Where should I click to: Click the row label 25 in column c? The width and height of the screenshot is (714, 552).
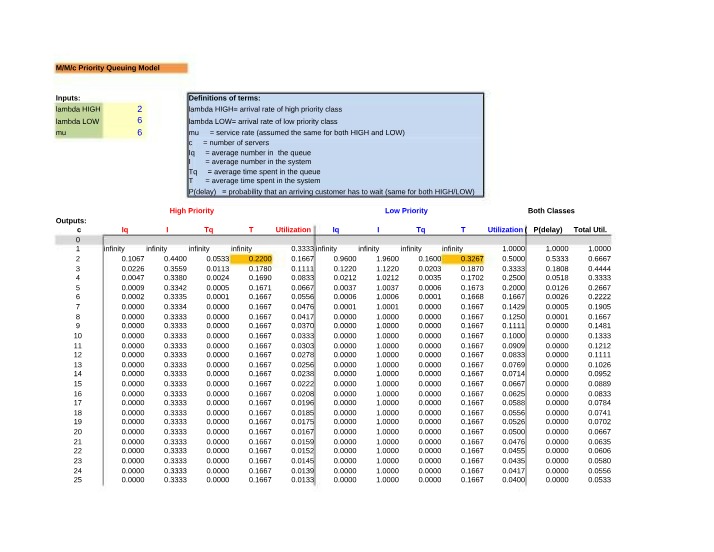pos(78,480)
